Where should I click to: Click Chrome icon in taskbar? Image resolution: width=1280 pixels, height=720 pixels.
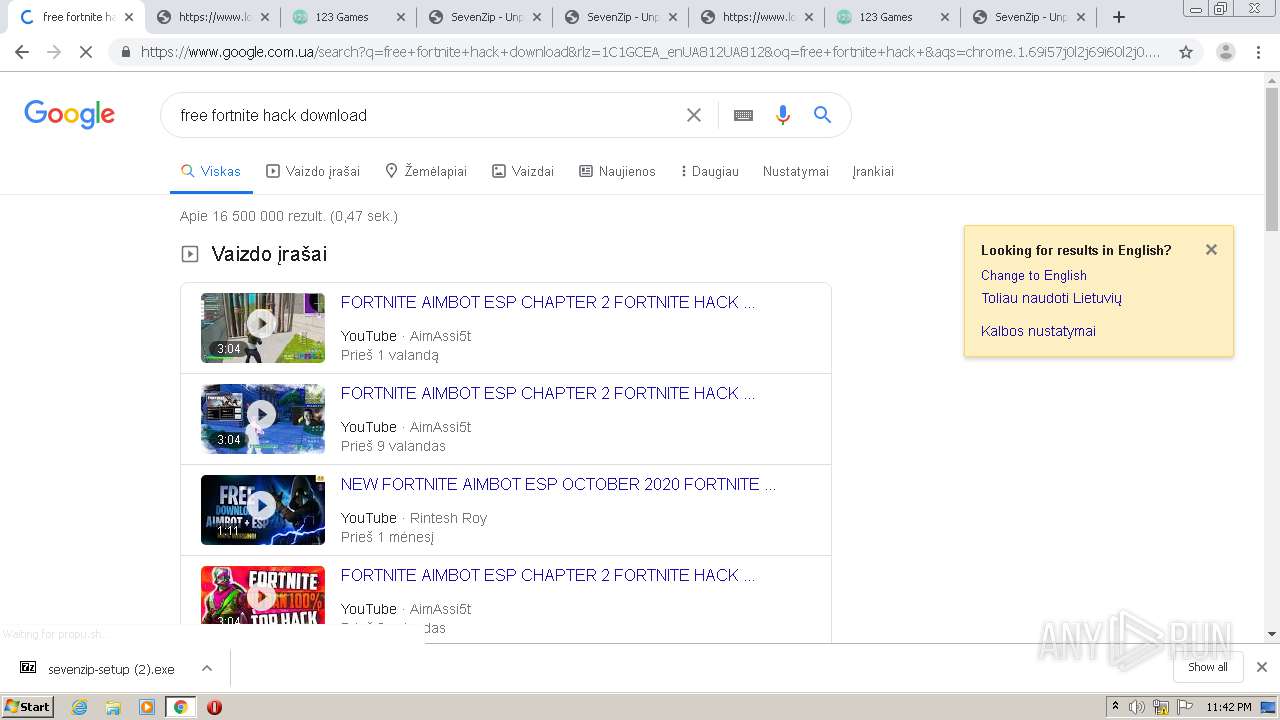coord(180,707)
